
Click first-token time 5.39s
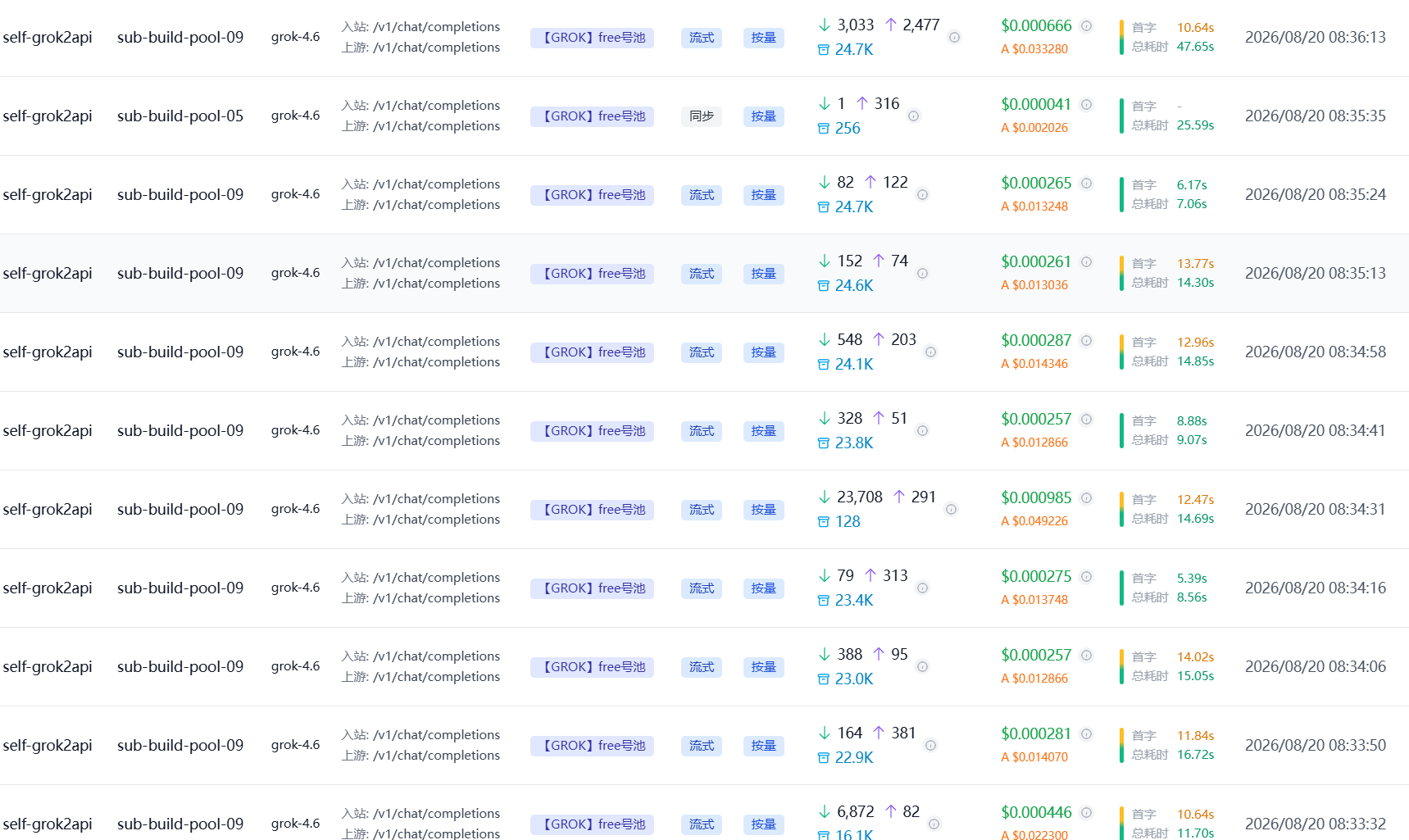1192,579
